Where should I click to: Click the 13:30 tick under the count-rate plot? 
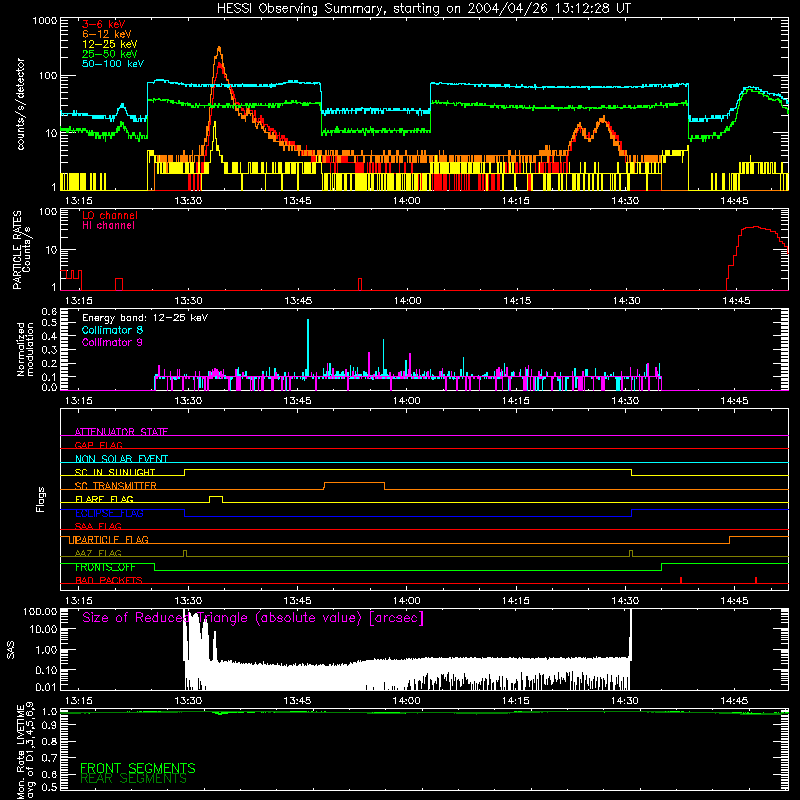188,201
